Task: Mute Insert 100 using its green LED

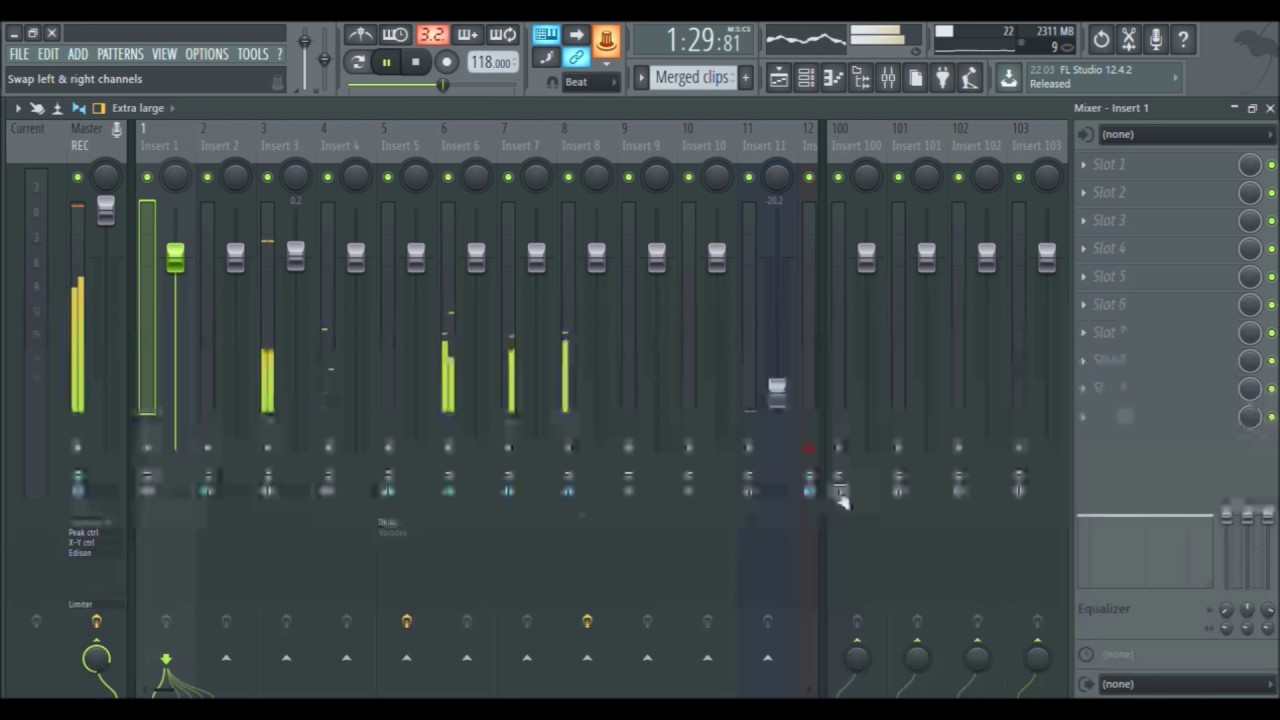Action: pos(838,178)
